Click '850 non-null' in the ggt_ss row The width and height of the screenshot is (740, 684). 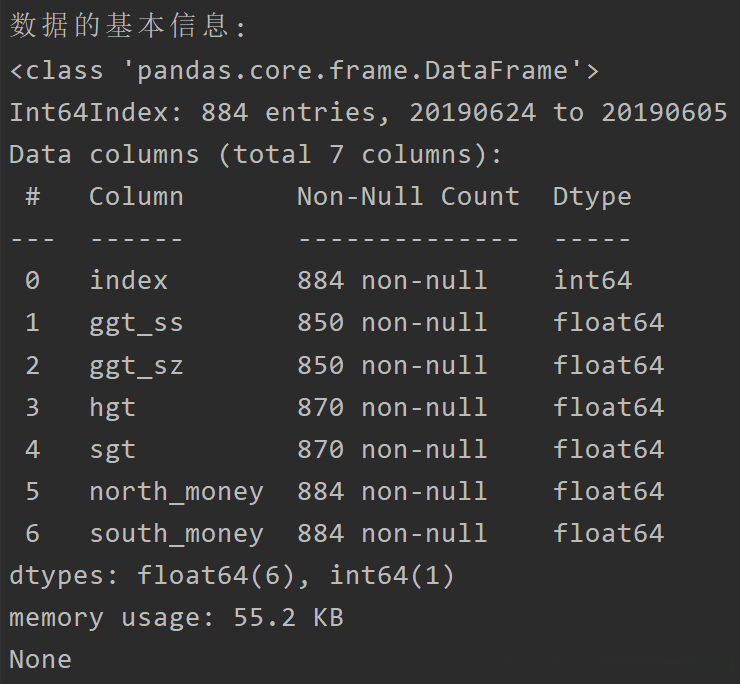pos(392,323)
